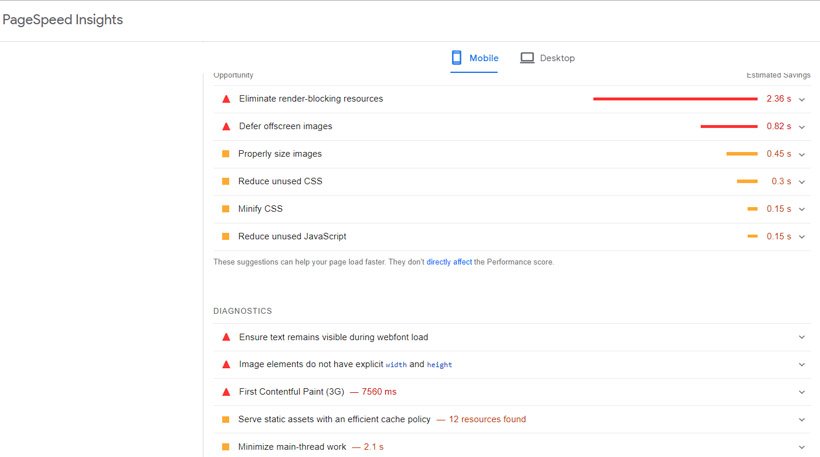
Task: Click the 'Reduce unused JavaScript' text
Action: [x=292, y=236]
